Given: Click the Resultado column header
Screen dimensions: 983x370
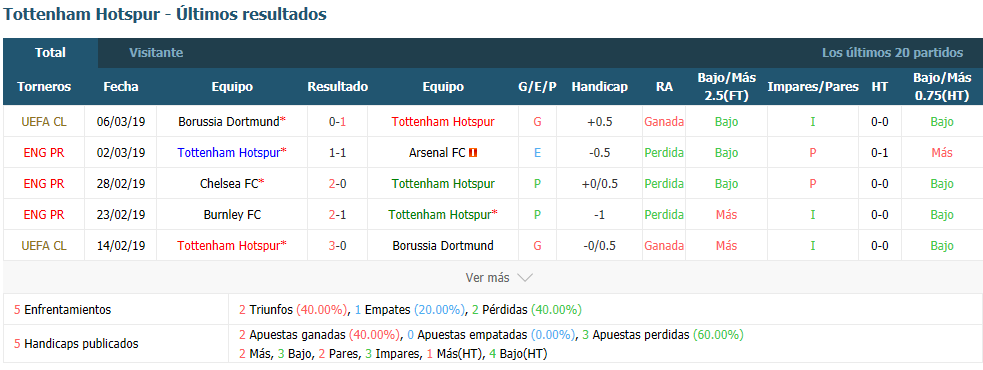Looking at the screenshot, I should pyautogui.click(x=337, y=87).
